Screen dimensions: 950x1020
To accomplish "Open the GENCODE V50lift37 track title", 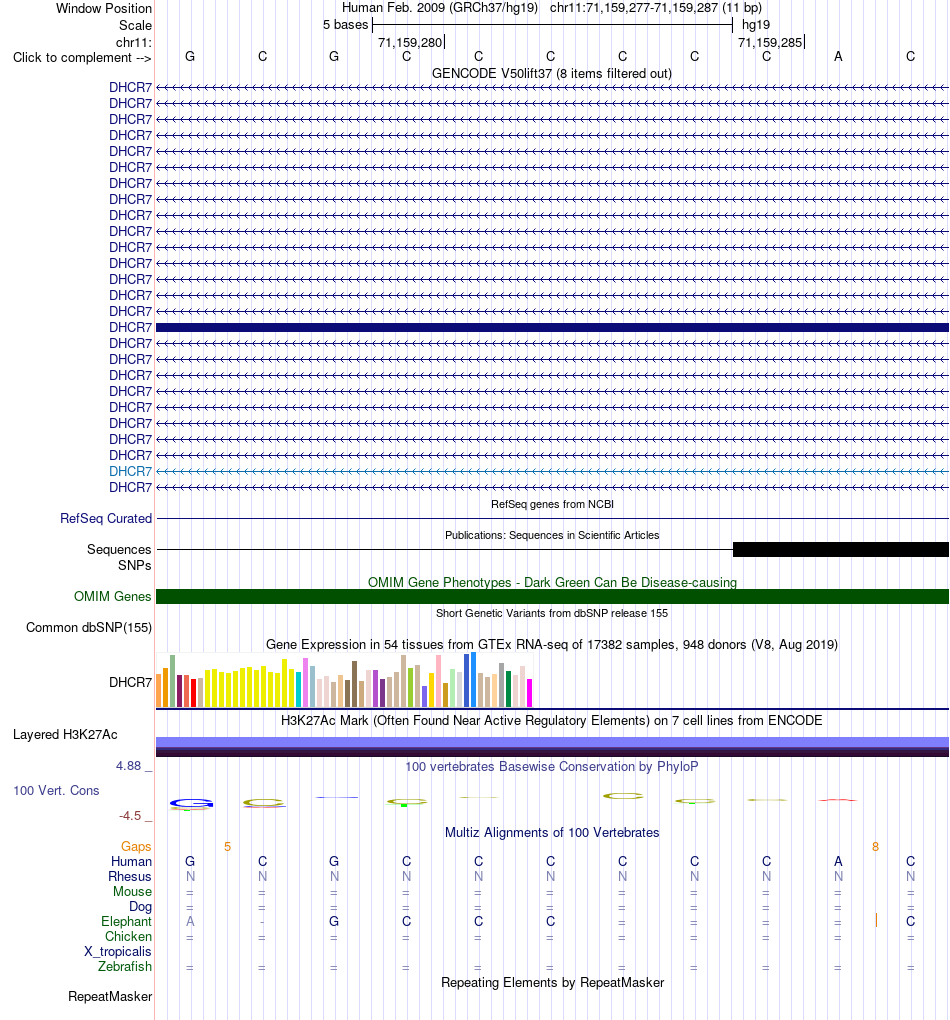I will click(552, 74).
